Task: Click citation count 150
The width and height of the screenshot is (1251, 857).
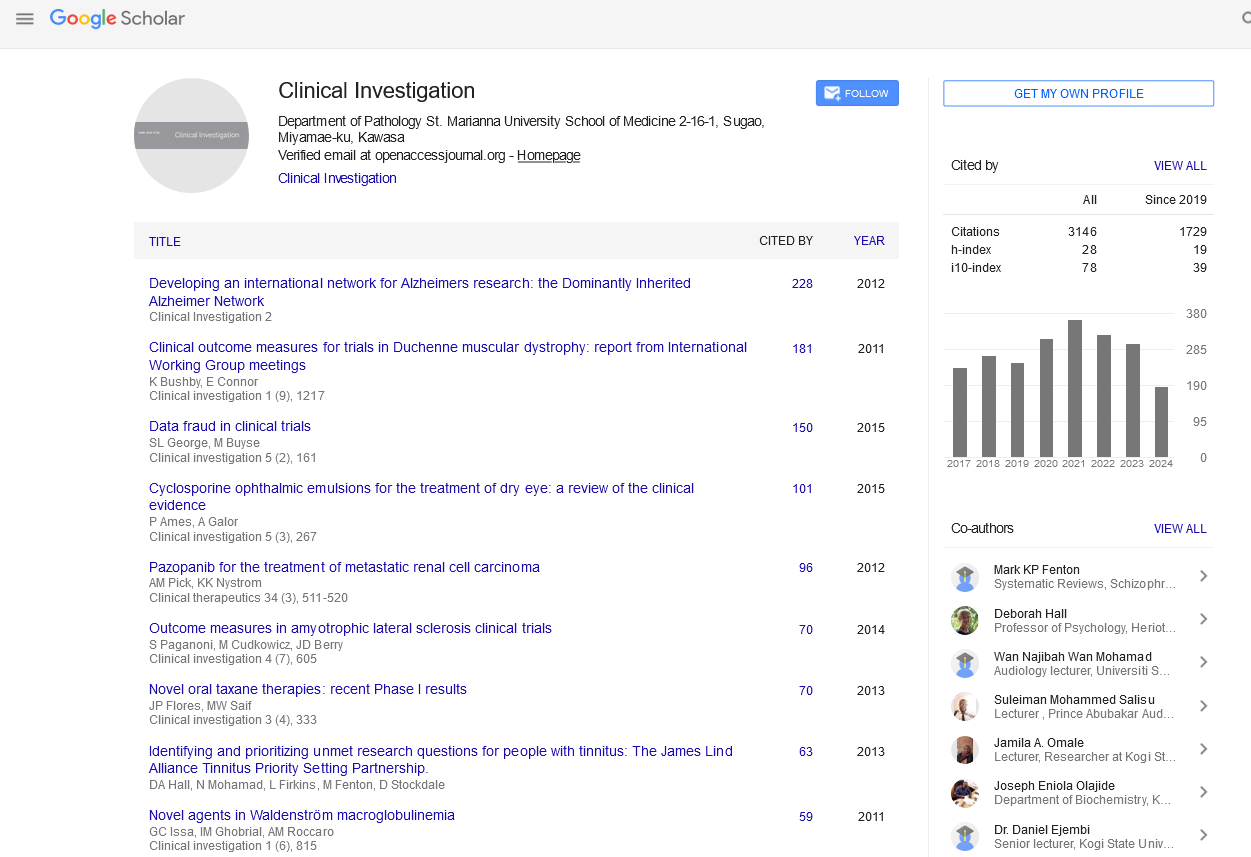Action: (x=802, y=428)
